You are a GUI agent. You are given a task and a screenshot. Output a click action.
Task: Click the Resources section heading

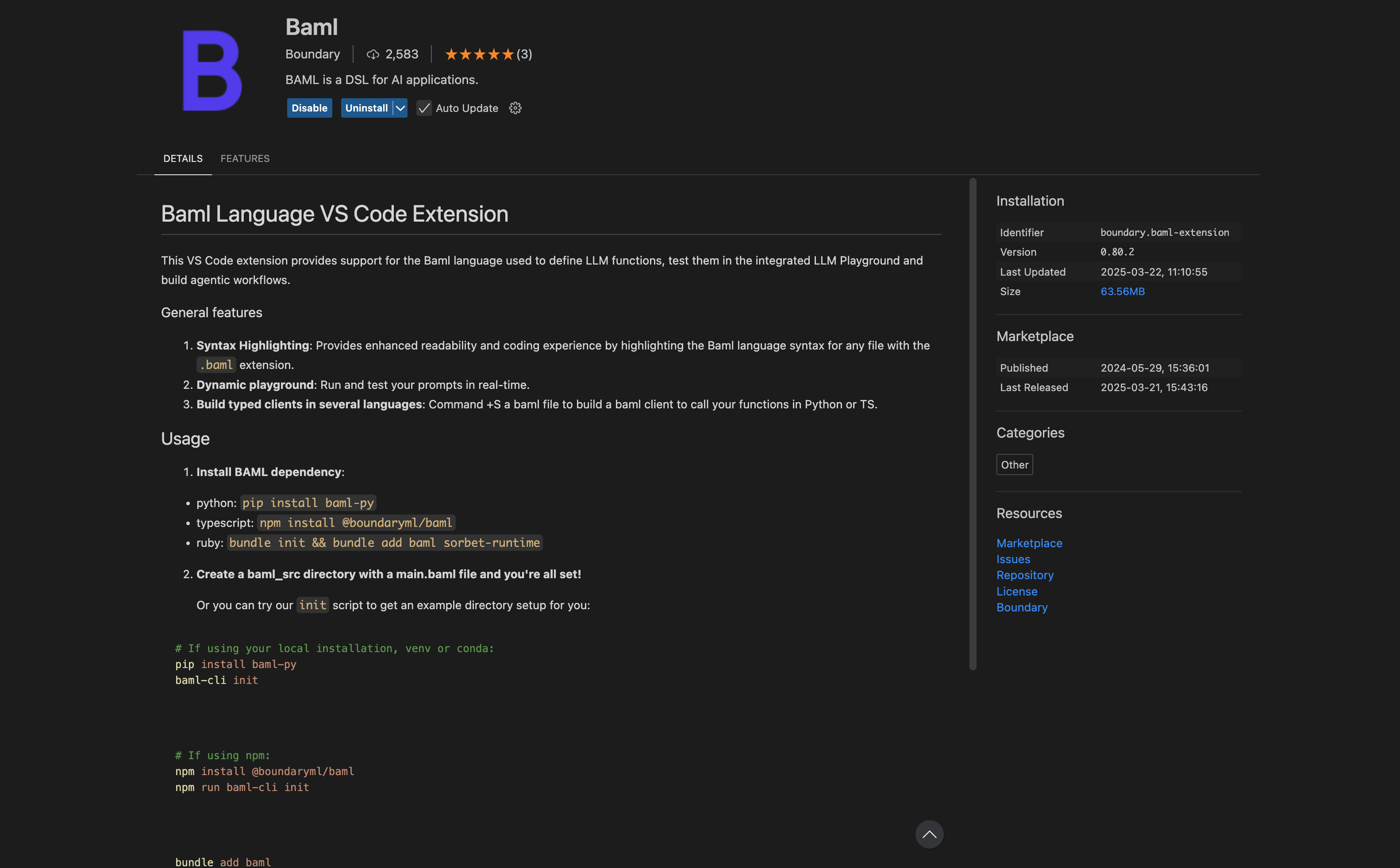pyautogui.click(x=1029, y=513)
